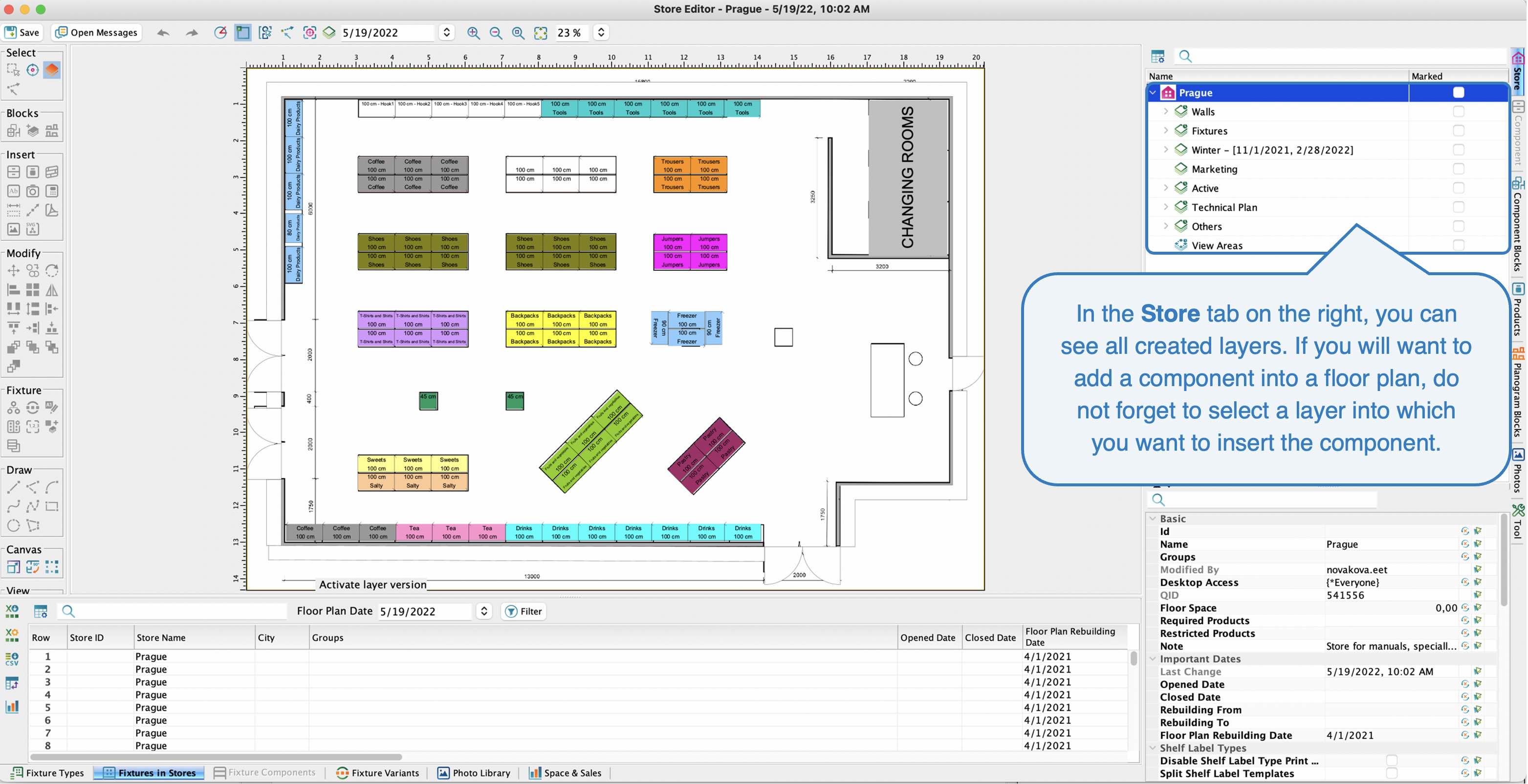Toggle Marked checkbox for Fixtures
The width and height of the screenshot is (1528, 784).
click(1458, 131)
